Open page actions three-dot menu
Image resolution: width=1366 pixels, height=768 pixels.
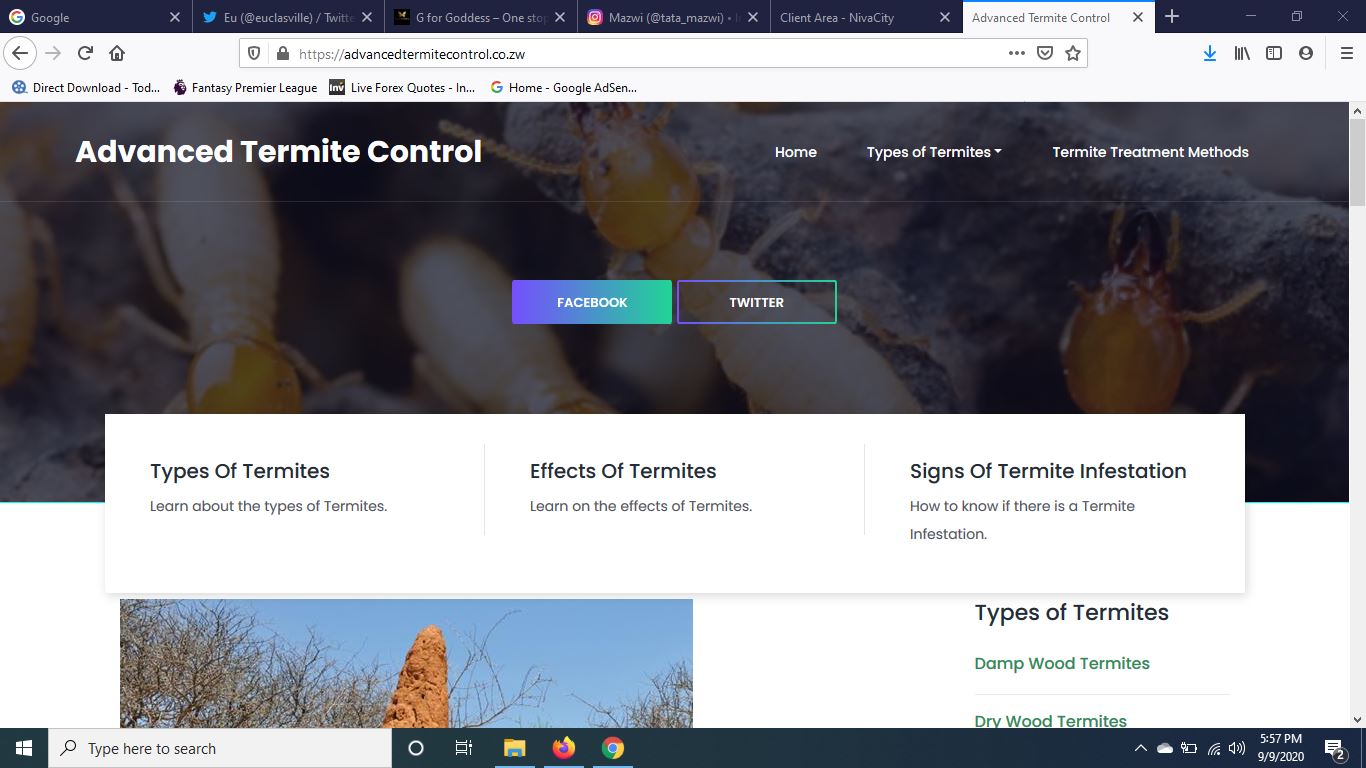[x=1016, y=53]
